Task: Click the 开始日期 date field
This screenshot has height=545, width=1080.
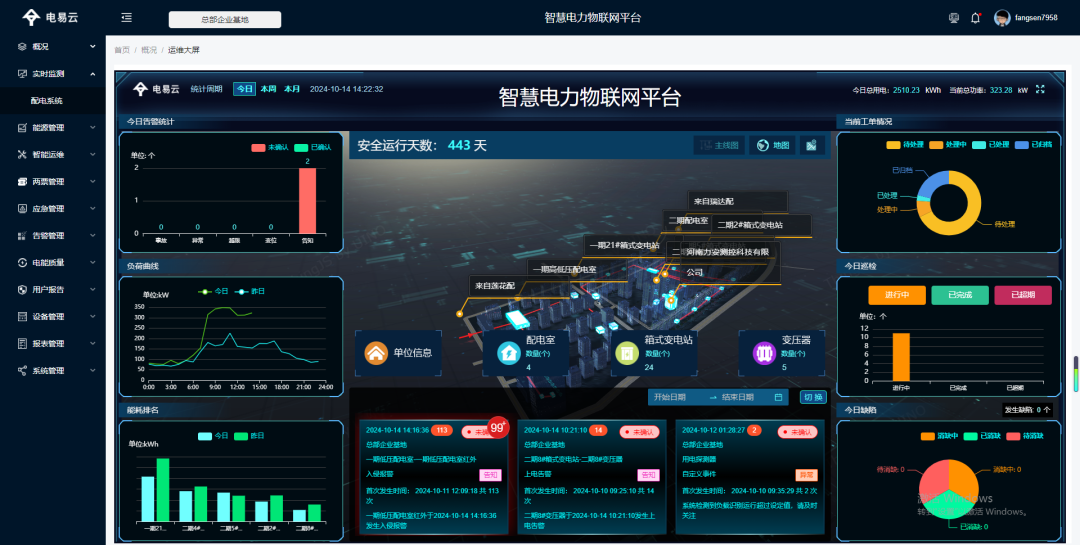Action: (x=677, y=397)
